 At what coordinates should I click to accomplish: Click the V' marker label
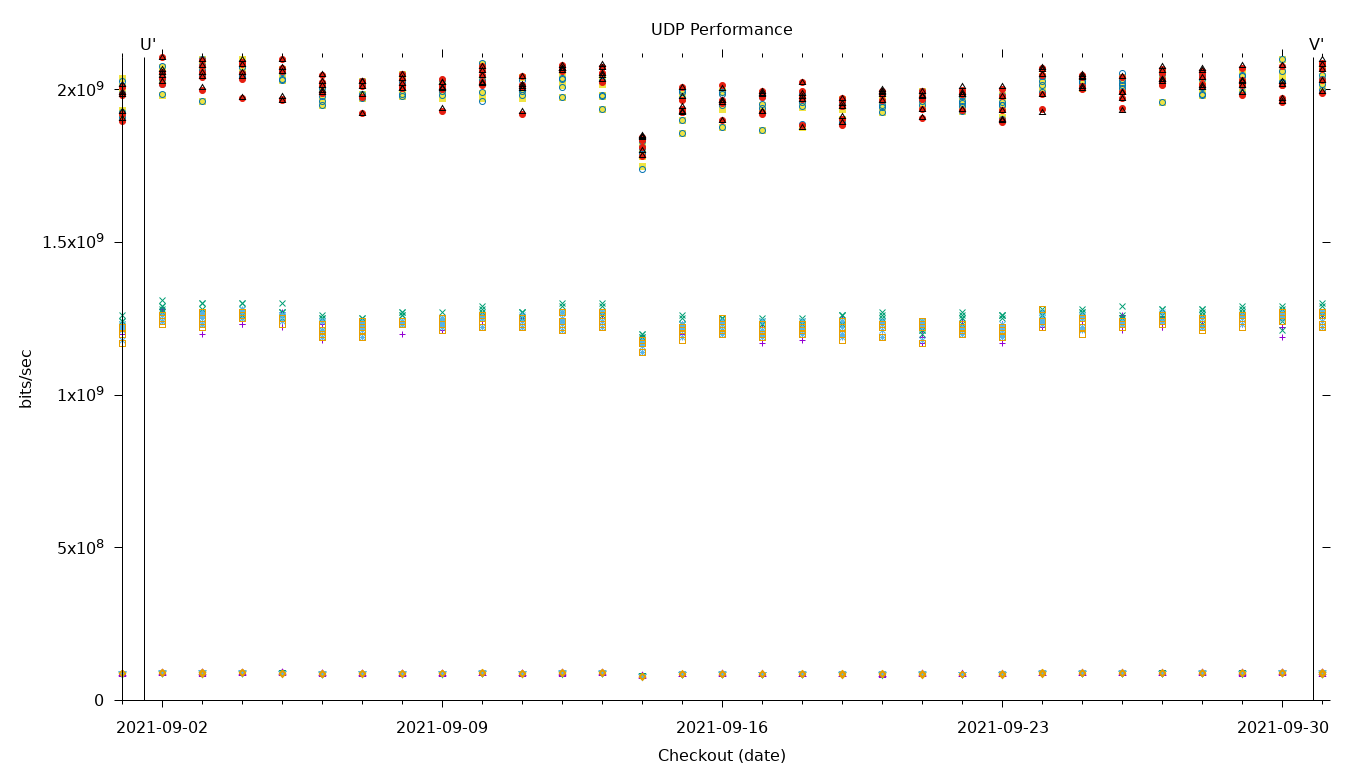pos(1316,45)
